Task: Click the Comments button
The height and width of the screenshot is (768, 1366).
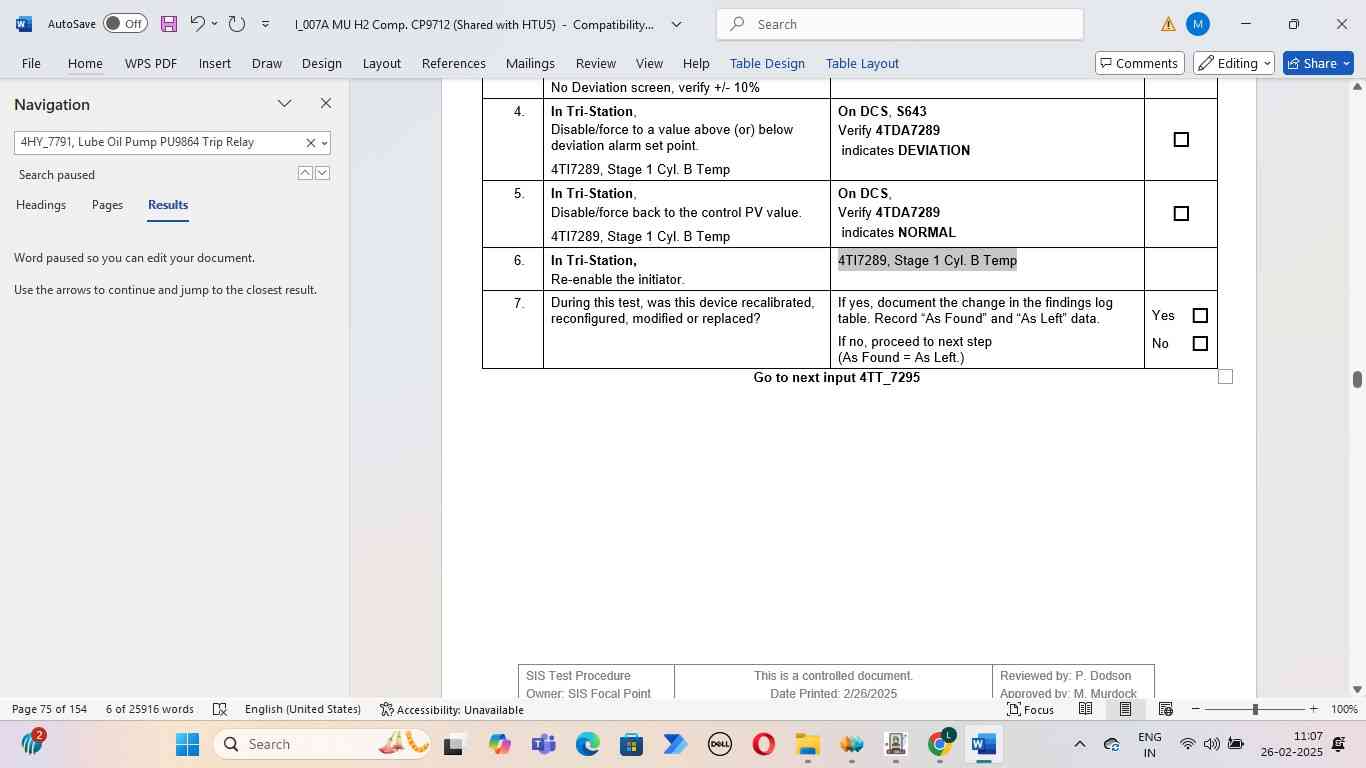Action: (x=1140, y=63)
